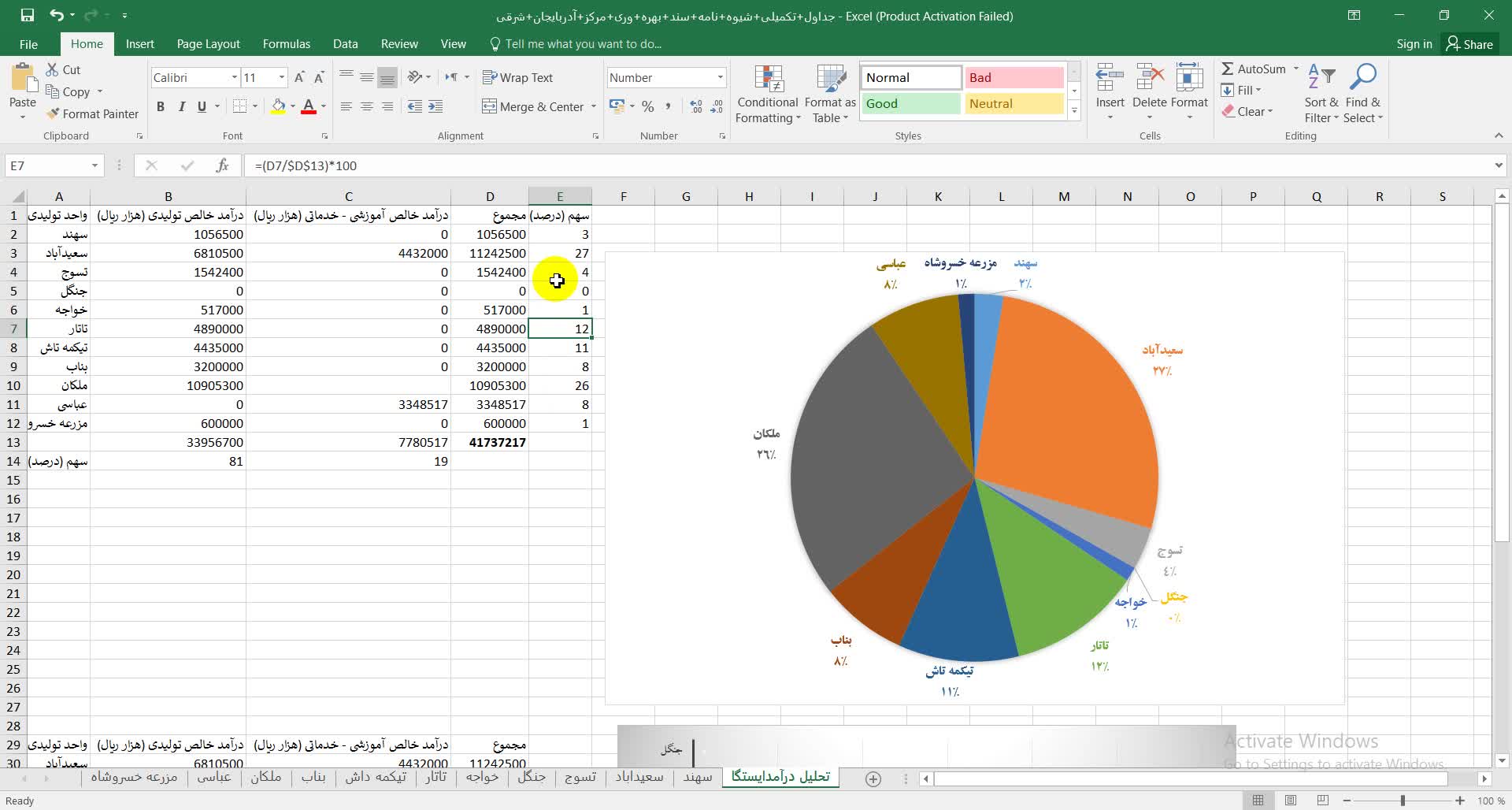Save the workbook using the Save icon
This screenshot has height=810, width=1512.
(x=28, y=15)
